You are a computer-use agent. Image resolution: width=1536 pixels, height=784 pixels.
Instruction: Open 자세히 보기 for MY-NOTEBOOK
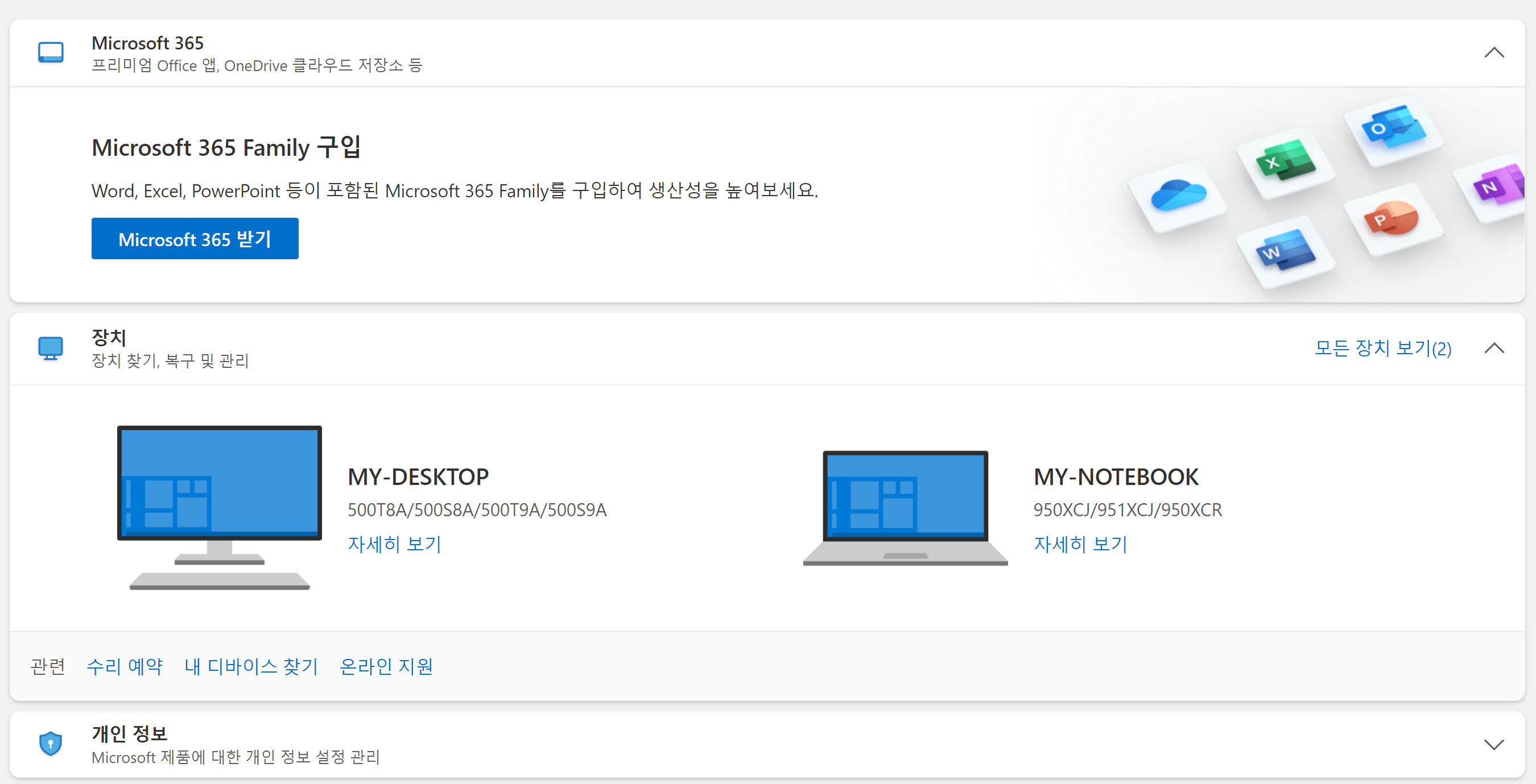(x=1080, y=544)
